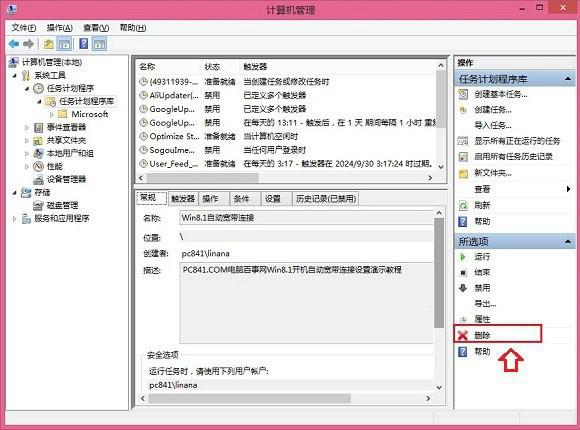Screen dimensions: 580x430
Task: Click the Create Basic Task icon
Action: pyautogui.click(x=463, y=94)
